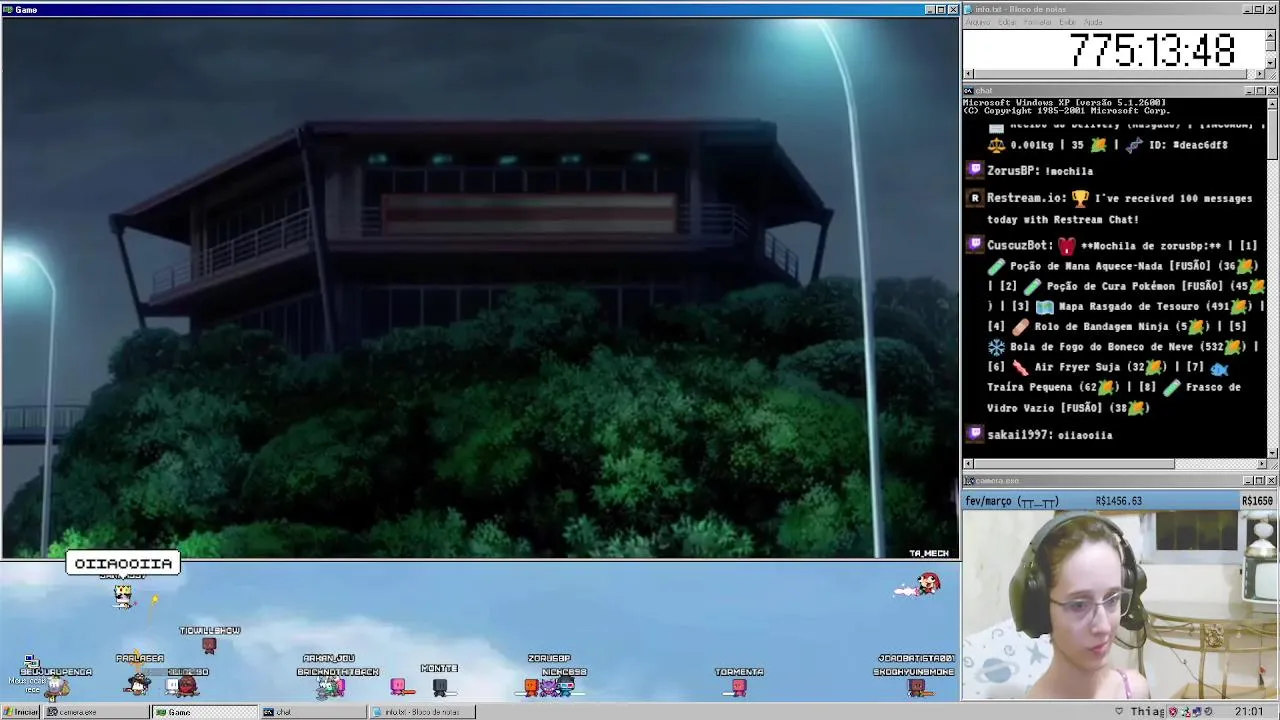Screen dimensions: 1280x720
Task: Click the scale icon next to 0.001kg
Action: coord(996,145)
